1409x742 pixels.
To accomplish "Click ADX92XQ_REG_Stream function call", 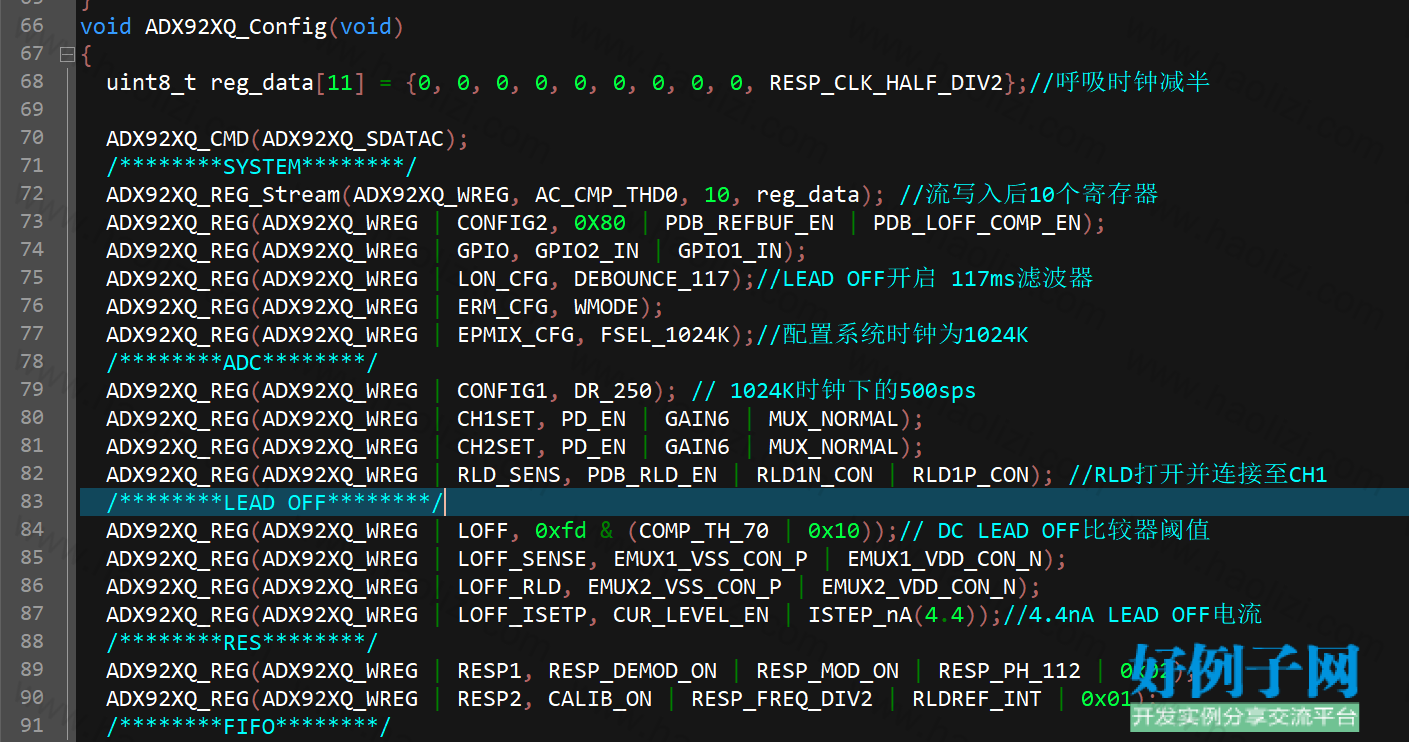I will [x=223, y=194].
